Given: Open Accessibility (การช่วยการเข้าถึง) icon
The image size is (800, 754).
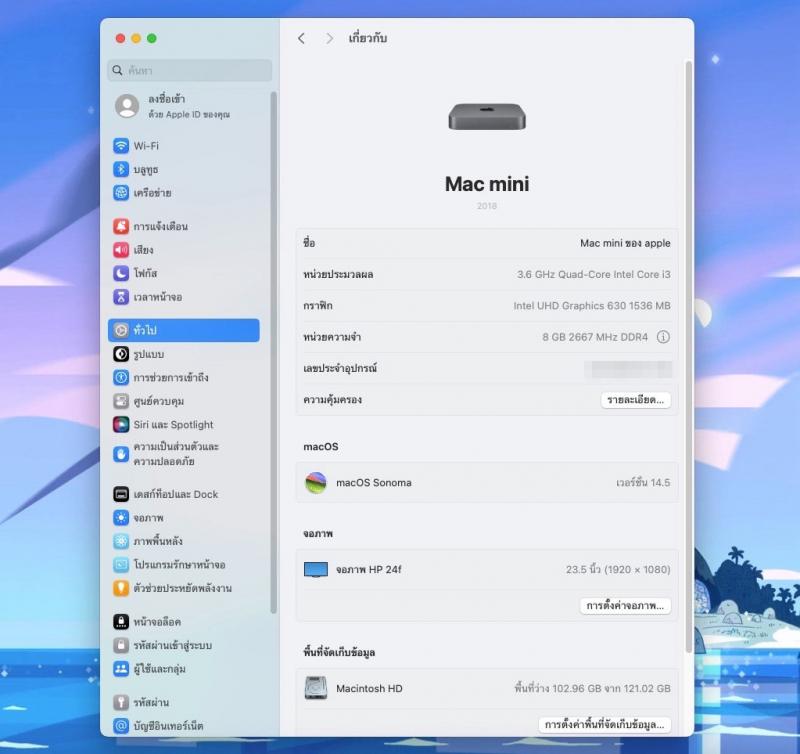Looking at the screenshot, I should click(121, 378).
